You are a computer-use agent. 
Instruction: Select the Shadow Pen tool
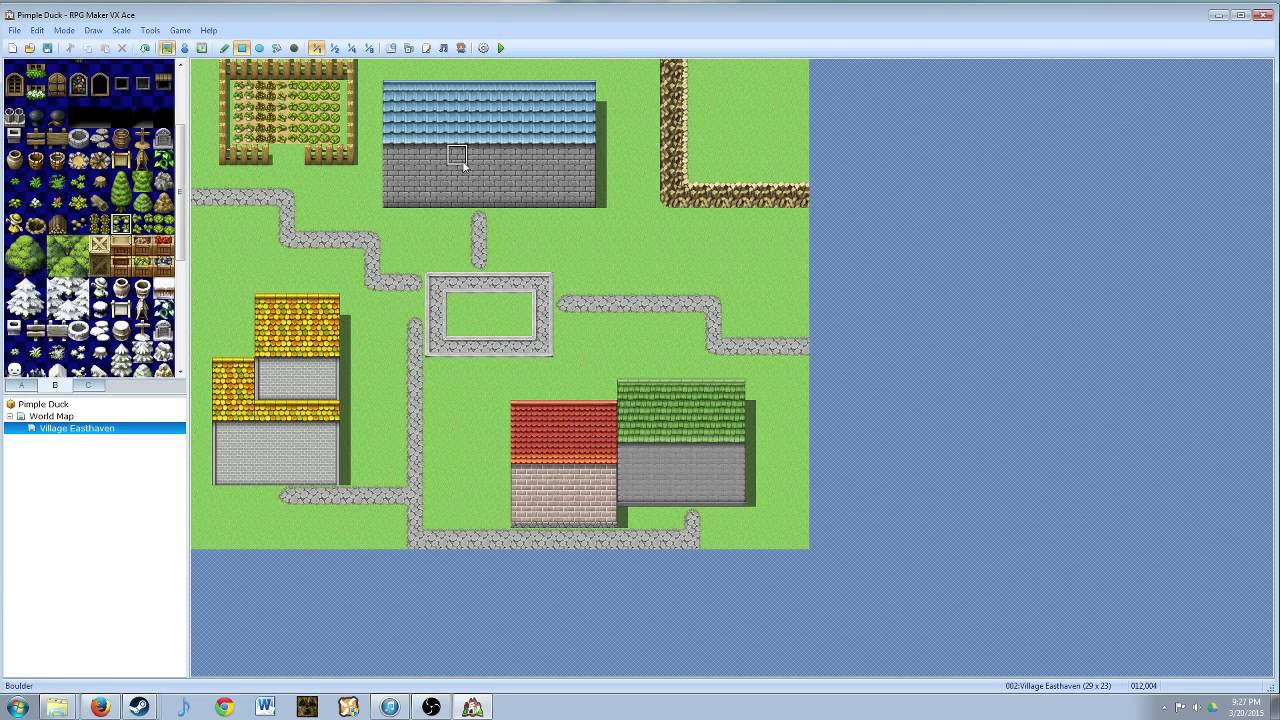tap(294, 48)
